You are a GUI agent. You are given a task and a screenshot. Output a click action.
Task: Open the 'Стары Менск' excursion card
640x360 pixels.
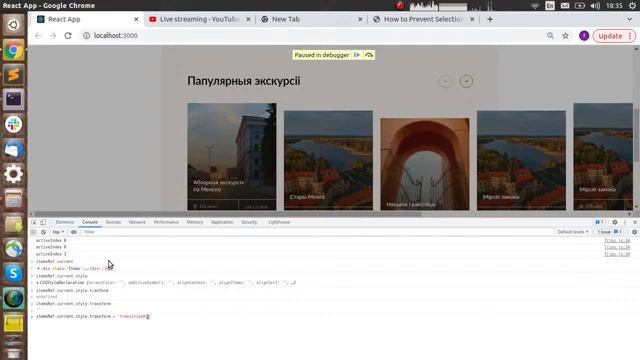click(328, 160)
